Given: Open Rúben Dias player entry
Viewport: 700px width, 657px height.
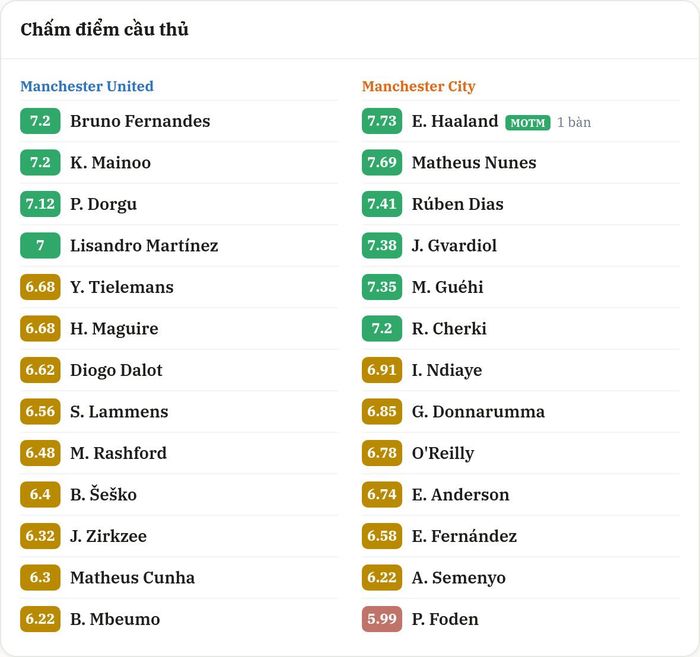Looking at the screenshot, I should pos(458,204).
